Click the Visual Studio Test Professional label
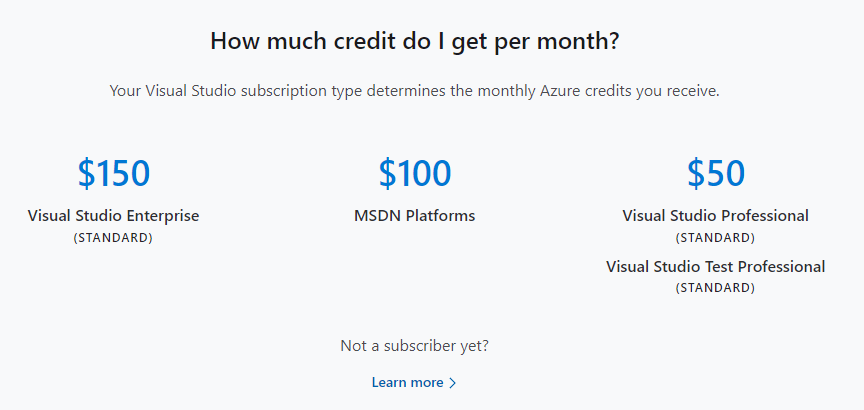864x410 pixels. click(716, 267)
